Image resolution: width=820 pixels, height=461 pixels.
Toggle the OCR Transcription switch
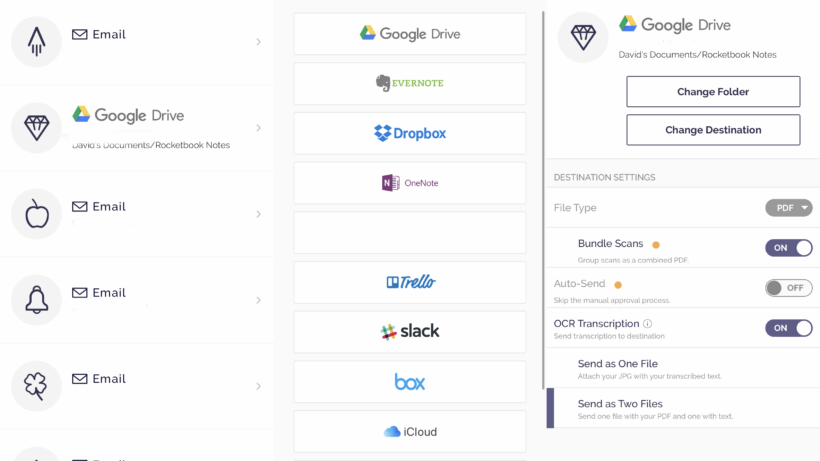pyautogui.click(x=788, y=328)
